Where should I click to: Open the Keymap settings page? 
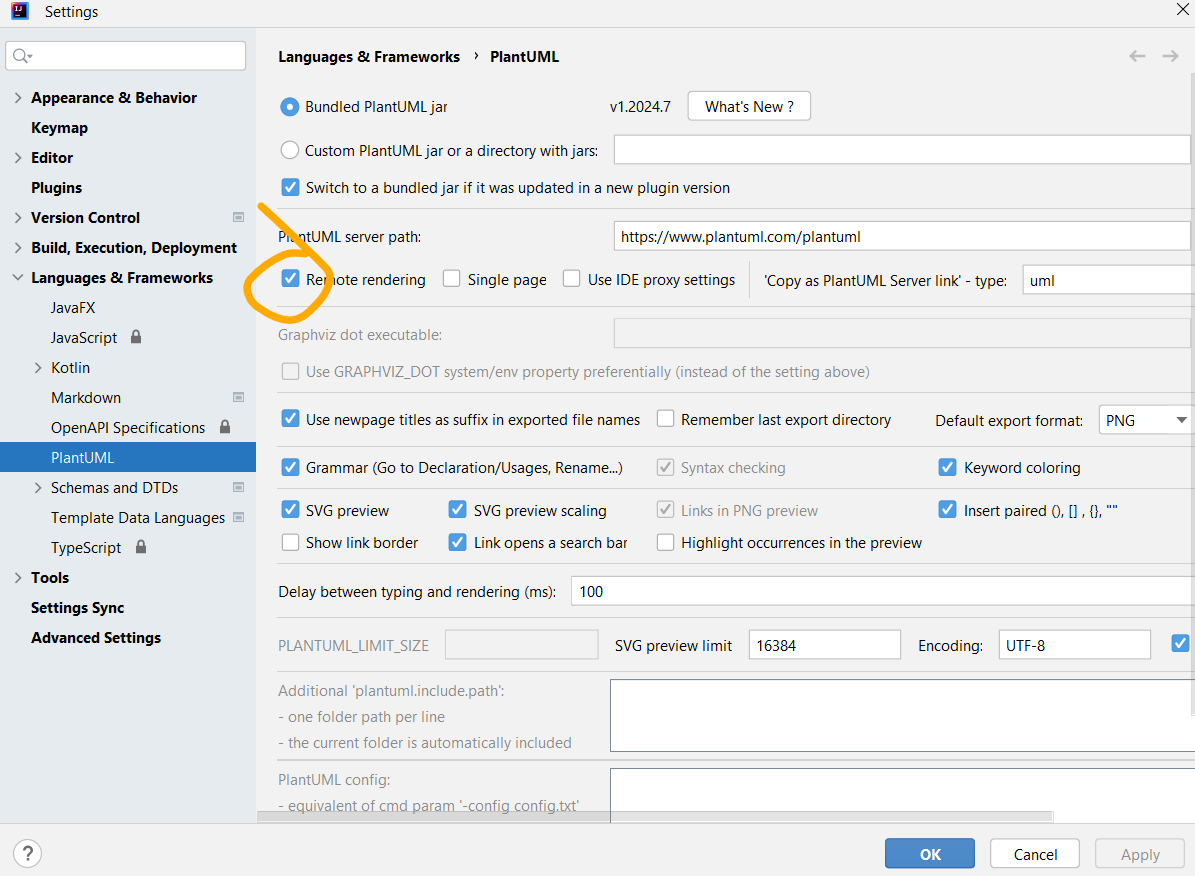click(x=59, y=128)
